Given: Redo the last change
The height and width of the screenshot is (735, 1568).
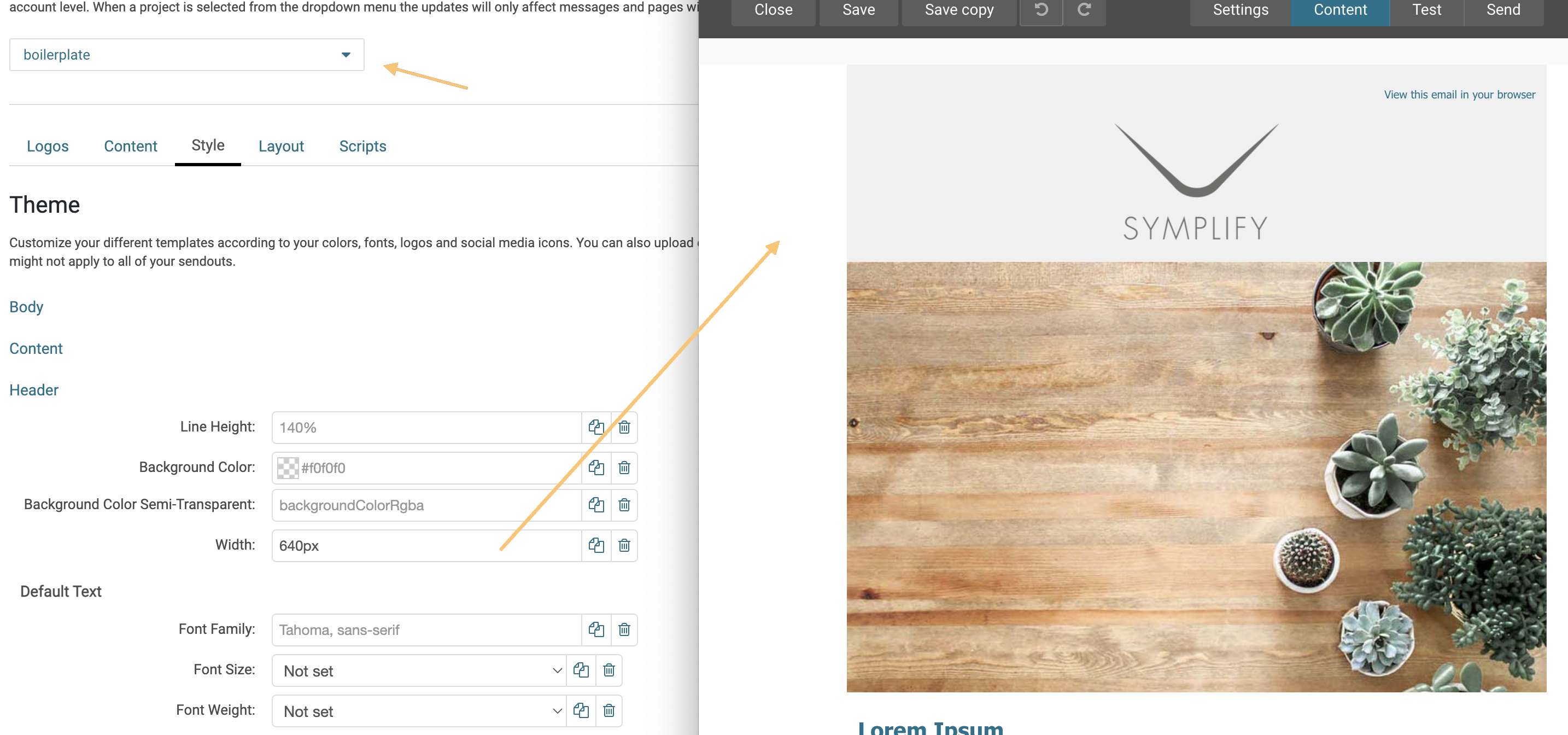Looking at the screenshot, I should pyautogui.click(x=1085, y=9).
